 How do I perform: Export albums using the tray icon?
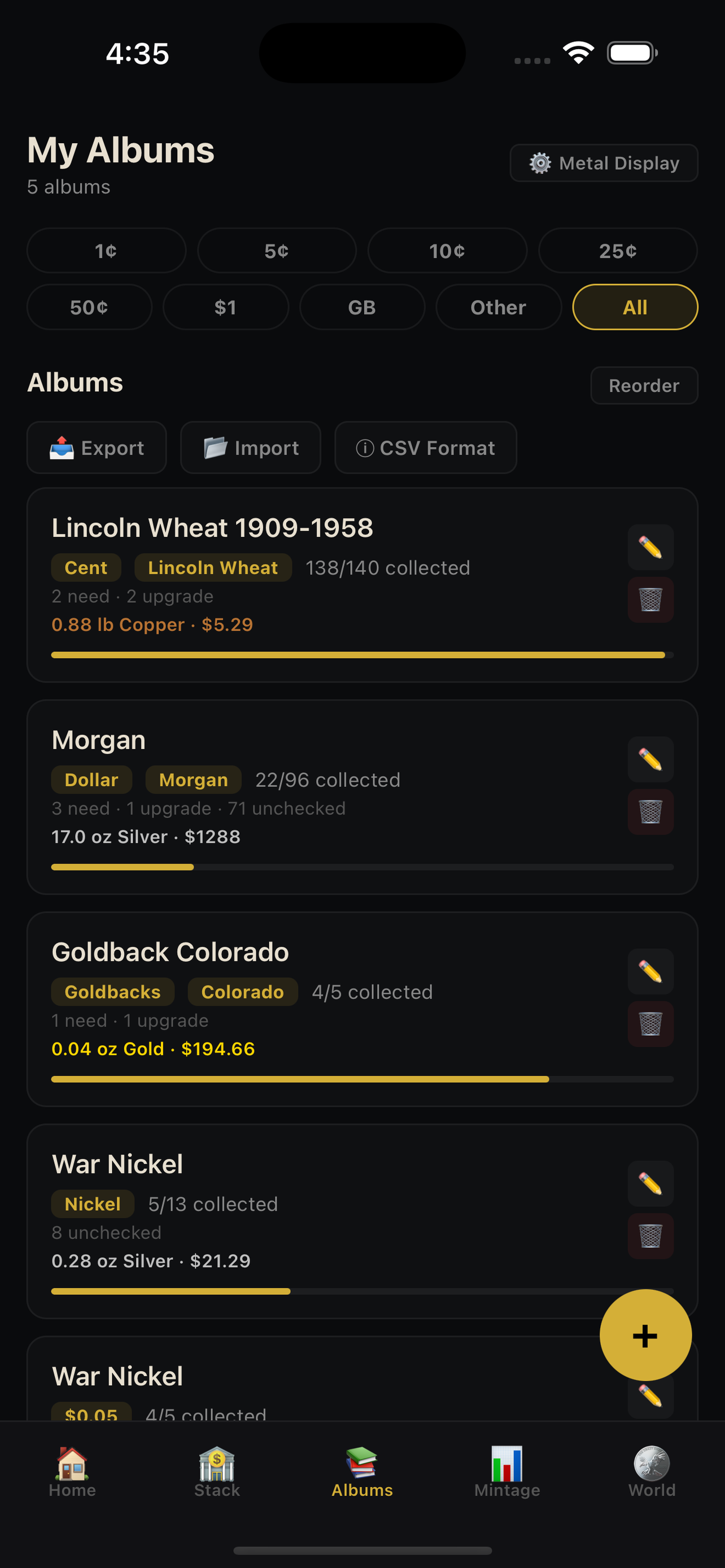96,448
